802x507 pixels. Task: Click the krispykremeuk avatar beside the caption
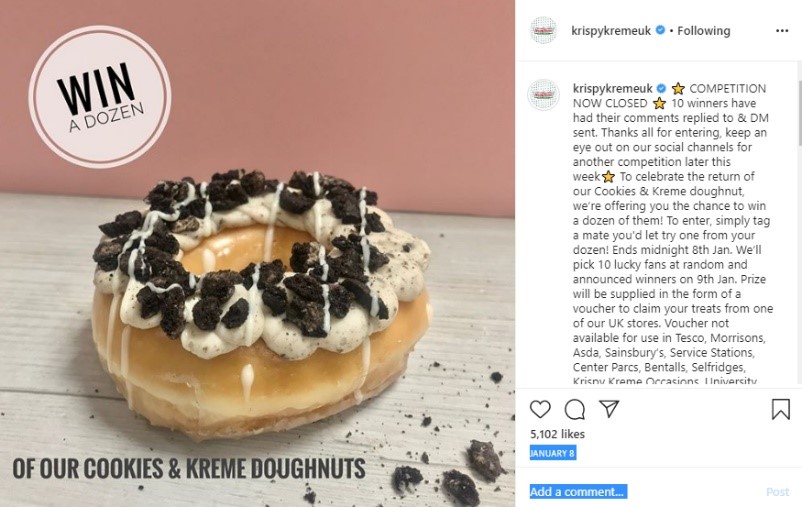coord(544,95)
